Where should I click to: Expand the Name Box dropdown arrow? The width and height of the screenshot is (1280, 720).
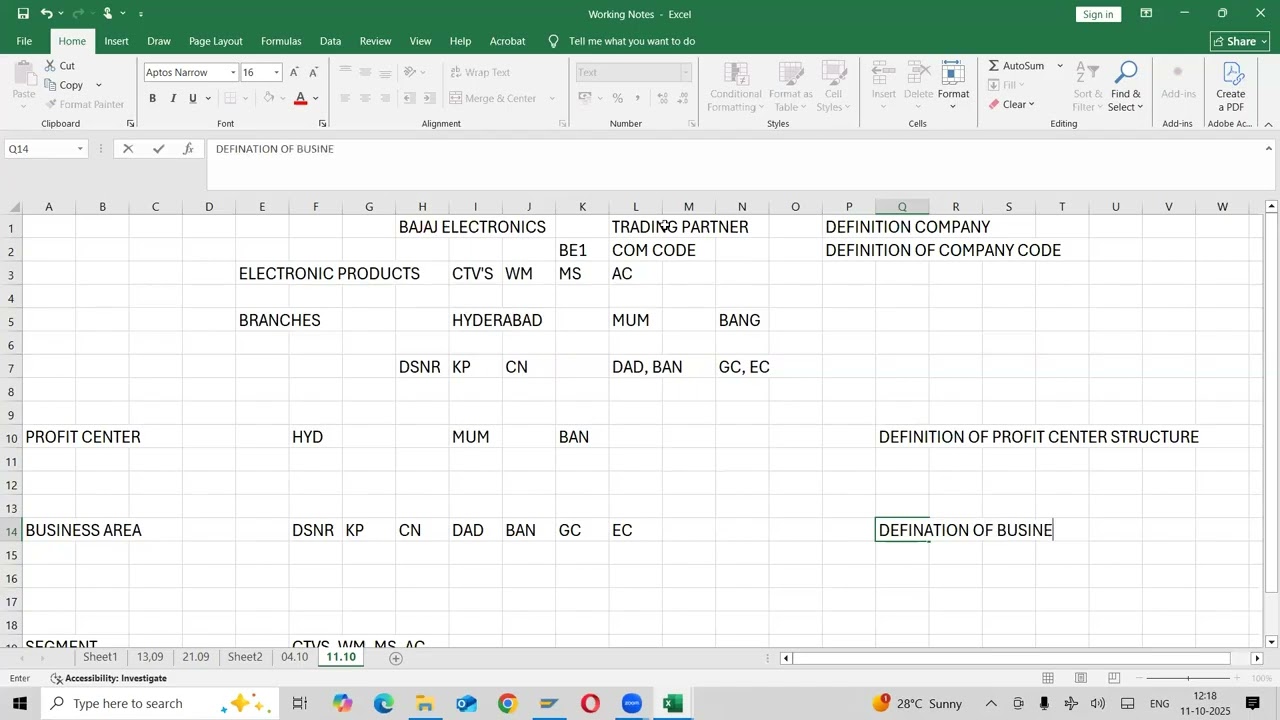click(x=80, y=149)
